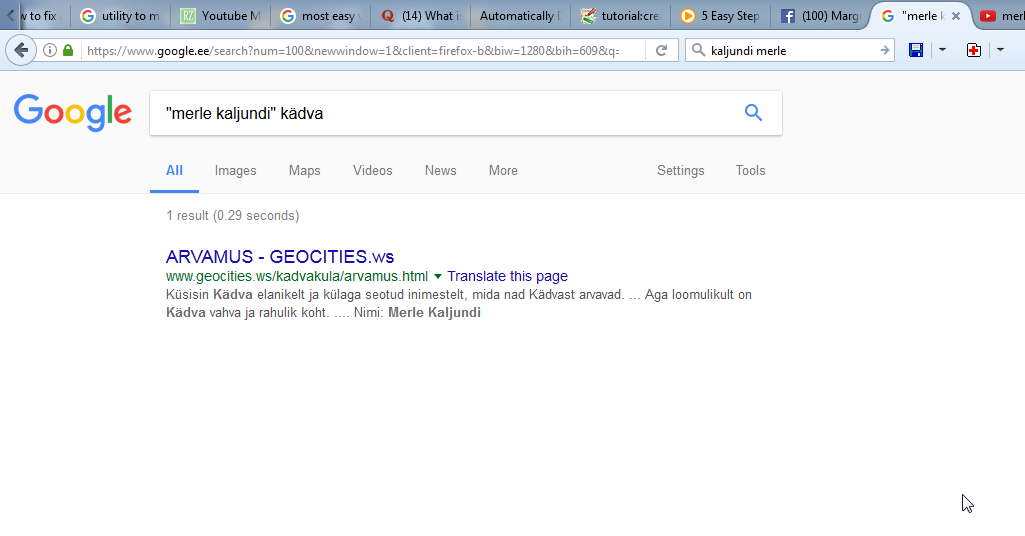Switch to the Images search tab
1025x536 pixels.
click(236, 170)
